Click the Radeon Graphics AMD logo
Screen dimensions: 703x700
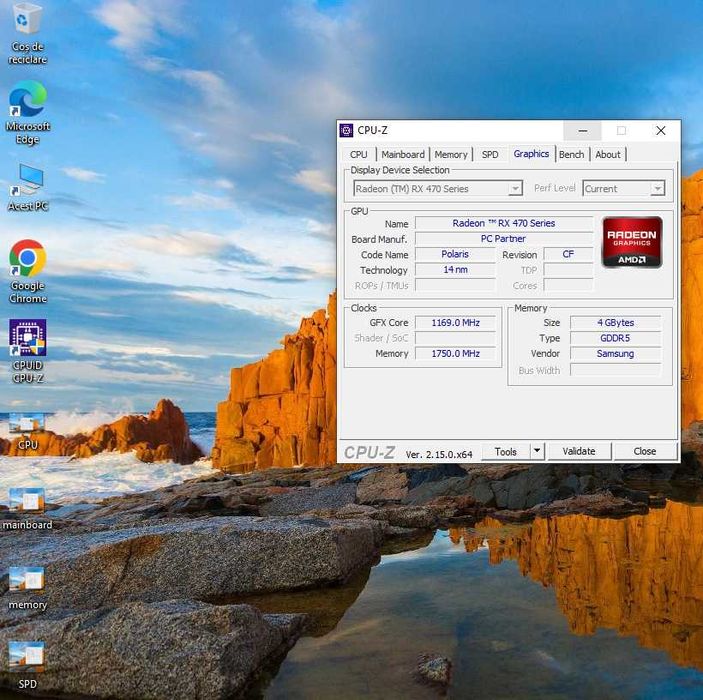(632, 242)
